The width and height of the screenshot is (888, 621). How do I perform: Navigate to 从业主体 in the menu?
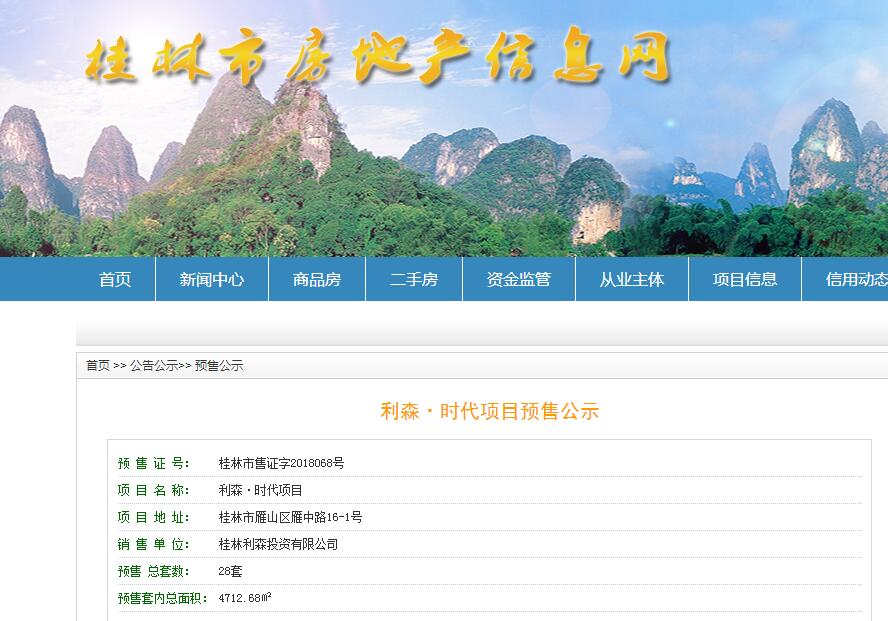pos(632,280)
